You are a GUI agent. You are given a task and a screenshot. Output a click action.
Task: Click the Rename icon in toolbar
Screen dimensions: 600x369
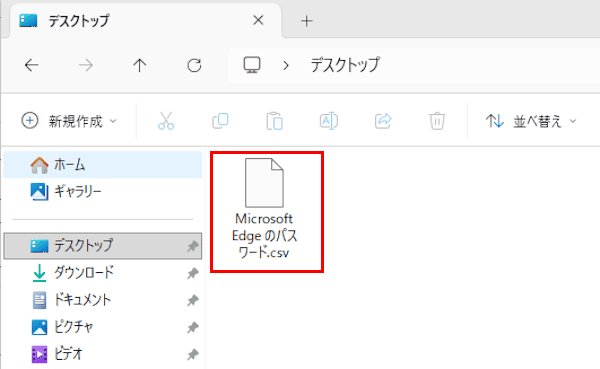click(x=329, y=121)
